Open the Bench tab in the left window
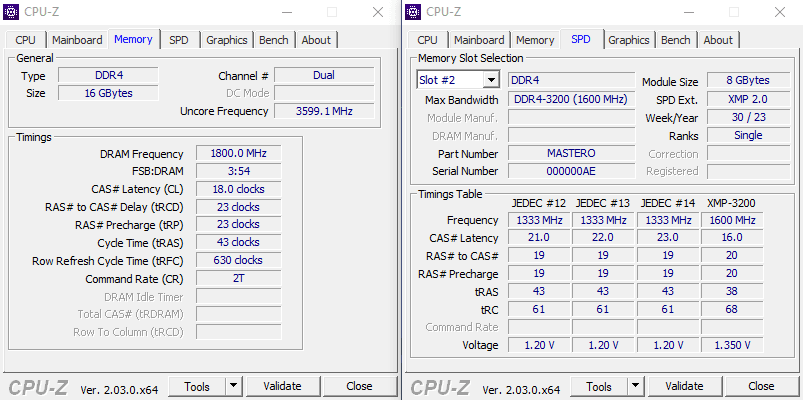The width and height of the screenshot is (803, 400). click(273, 40)
